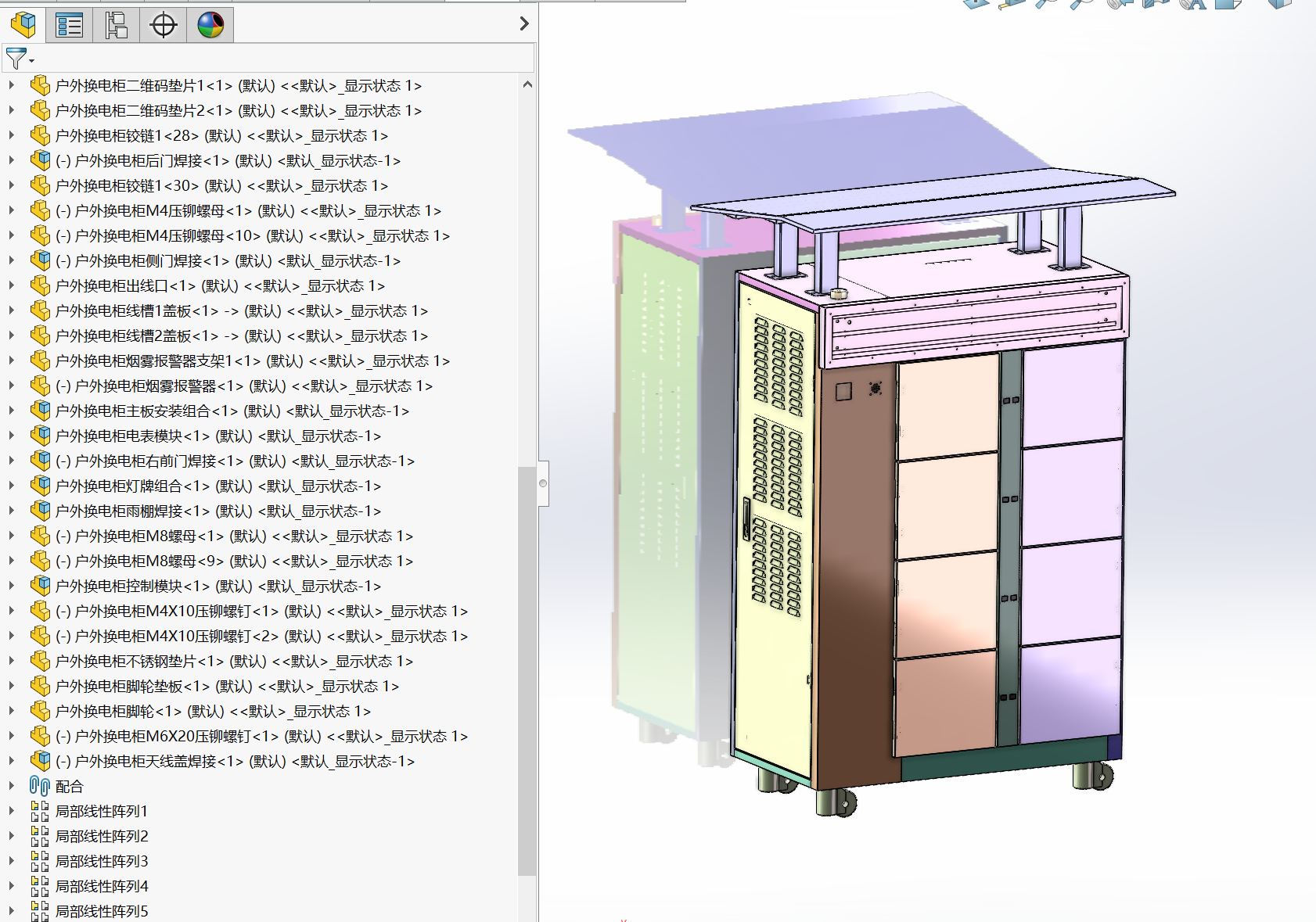Click the cabinet's yellow side door in the viewport
The image size is (1316, 922).
coord(775,532)
